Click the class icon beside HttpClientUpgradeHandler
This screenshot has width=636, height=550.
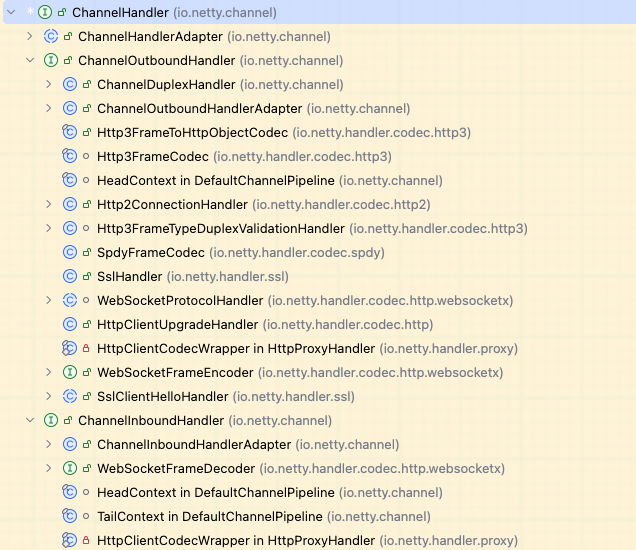pos(70,324)
